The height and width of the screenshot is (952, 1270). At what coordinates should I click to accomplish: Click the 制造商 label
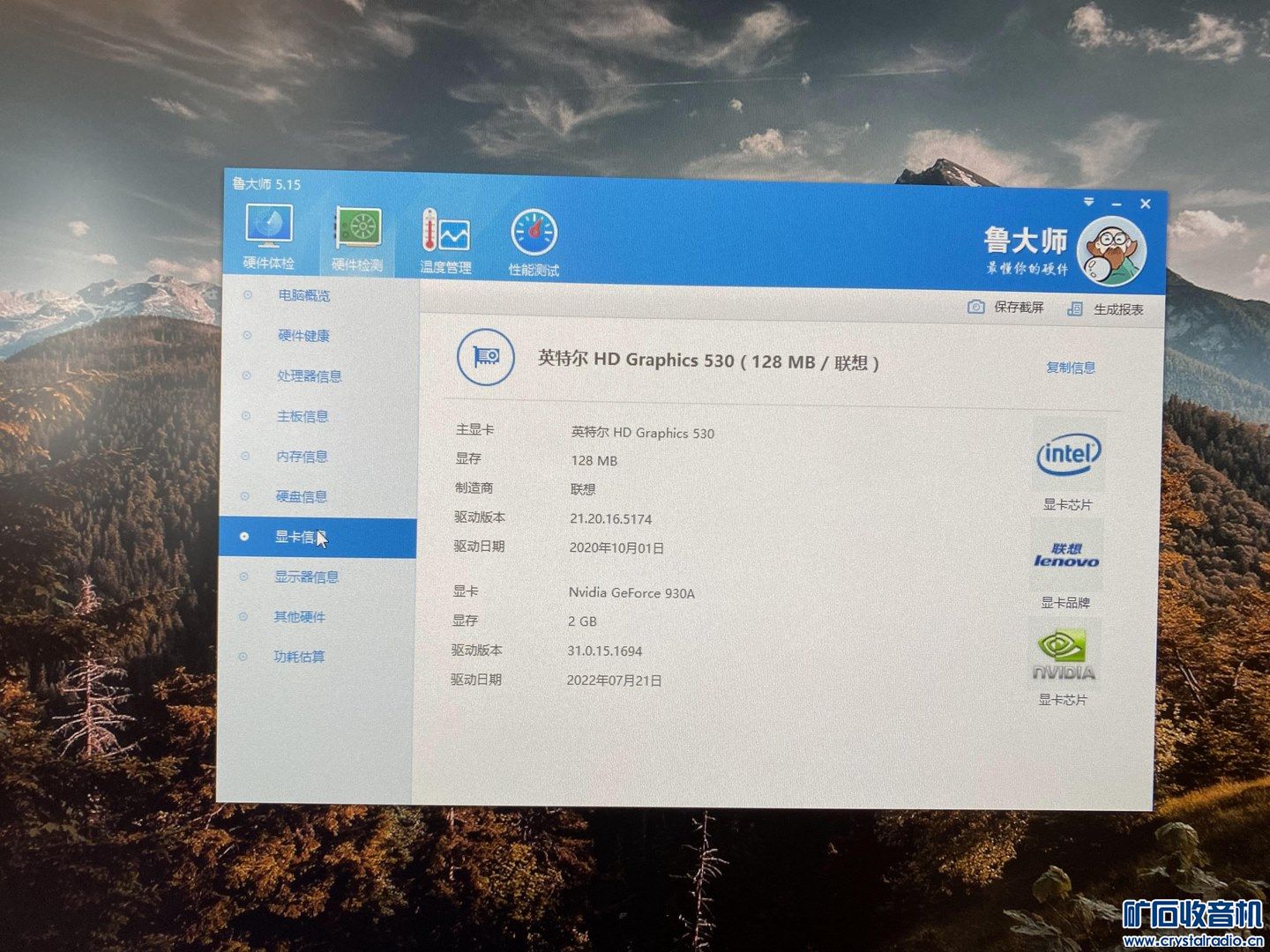point(474,487)
